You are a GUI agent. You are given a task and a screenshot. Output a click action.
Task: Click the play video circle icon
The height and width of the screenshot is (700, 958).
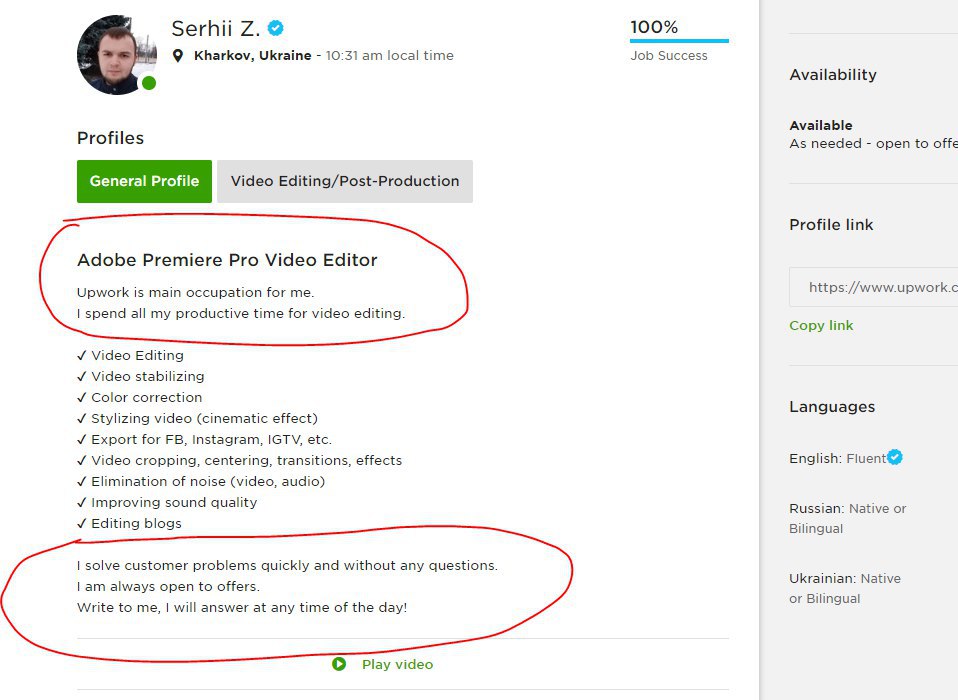click(339, 664)
